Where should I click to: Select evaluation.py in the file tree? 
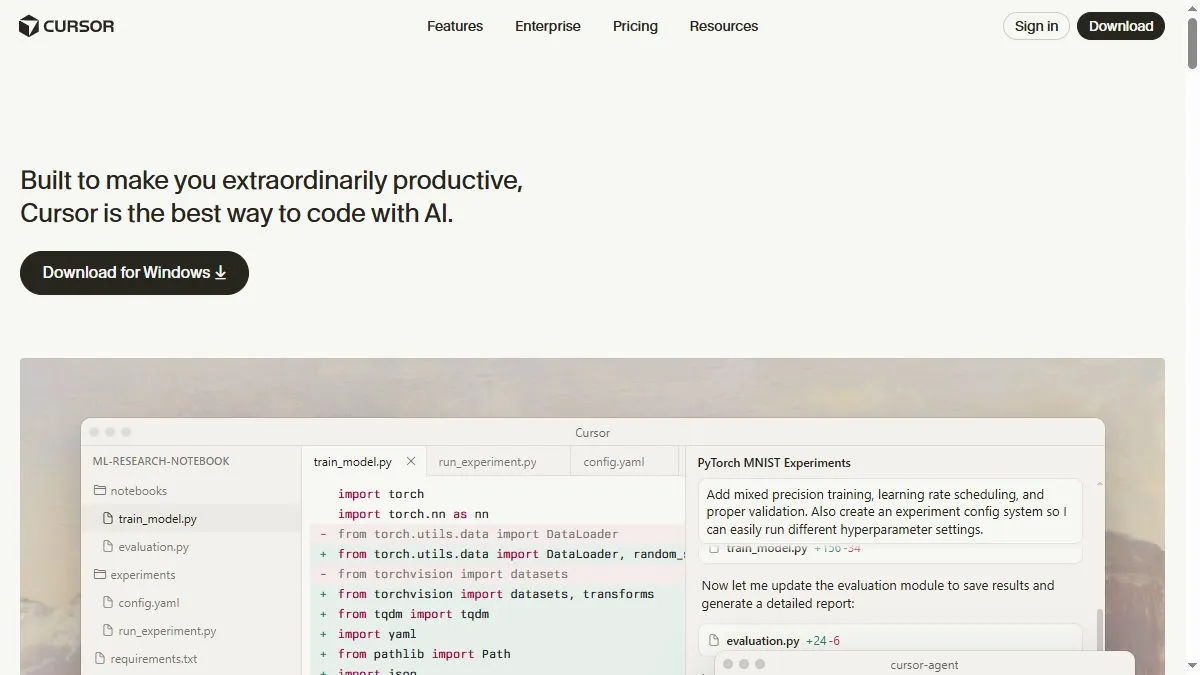coord(191,547)
